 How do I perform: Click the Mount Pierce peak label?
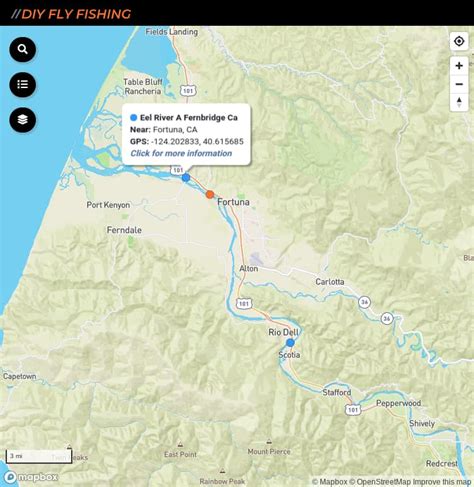269,452
